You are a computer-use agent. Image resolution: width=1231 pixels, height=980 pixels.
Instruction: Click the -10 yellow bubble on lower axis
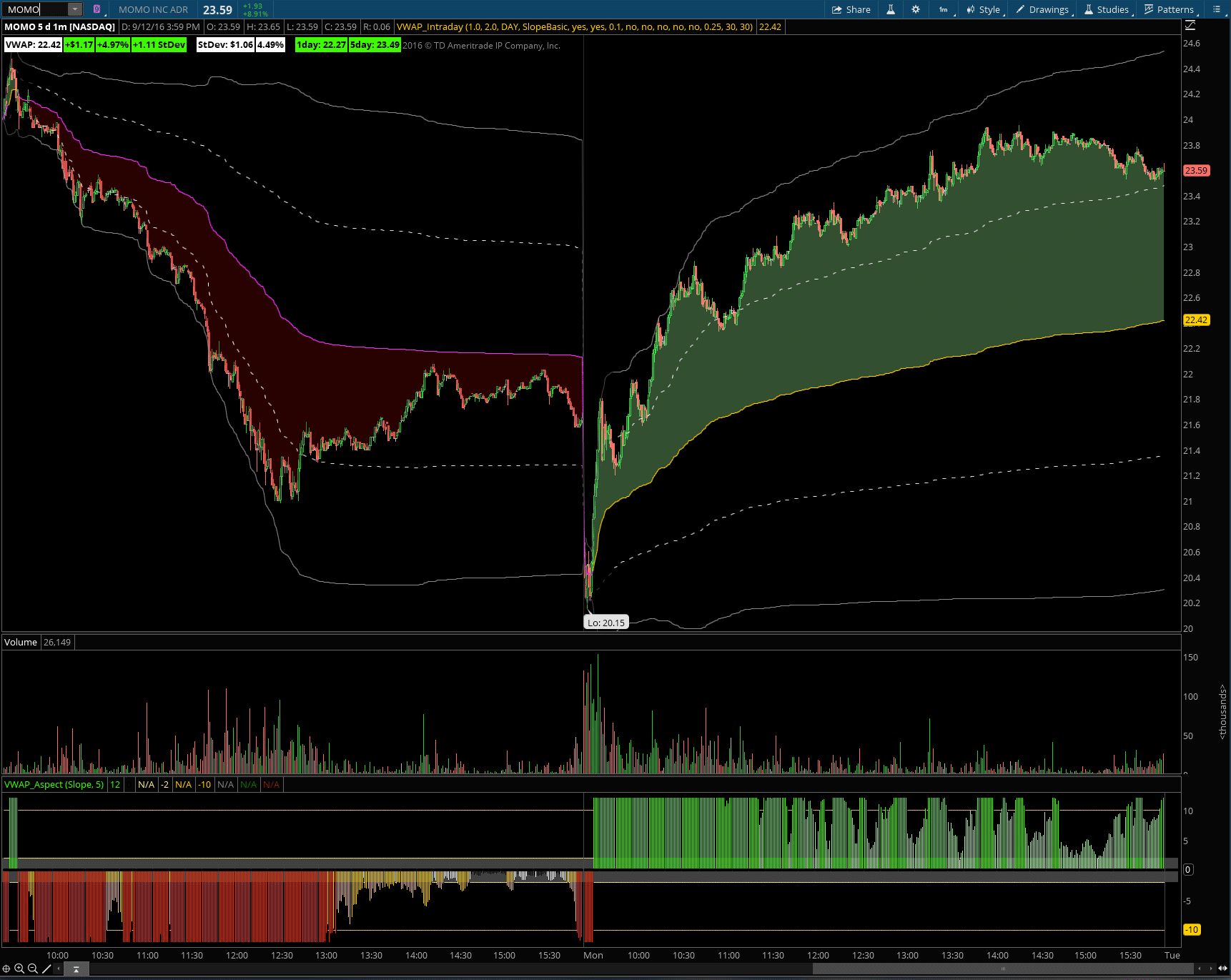(1192, 930)
